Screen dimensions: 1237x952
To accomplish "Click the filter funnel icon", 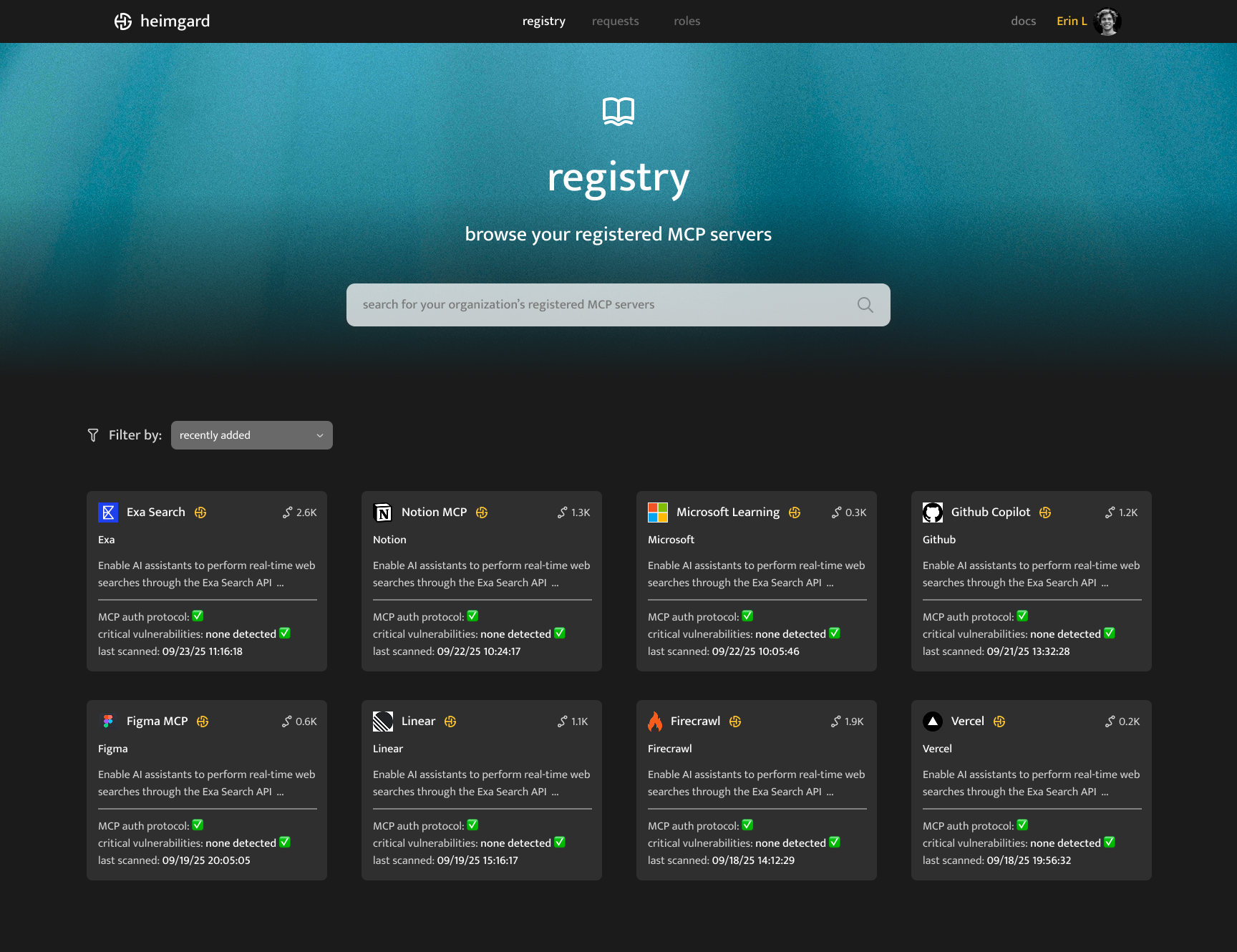I will [93, 434].
